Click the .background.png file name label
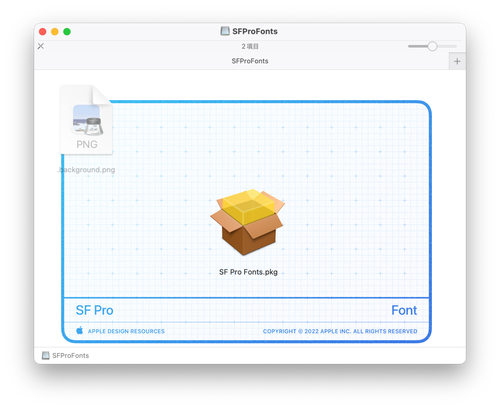The height and width of the screenshot is (409, 500). [86, 170]
